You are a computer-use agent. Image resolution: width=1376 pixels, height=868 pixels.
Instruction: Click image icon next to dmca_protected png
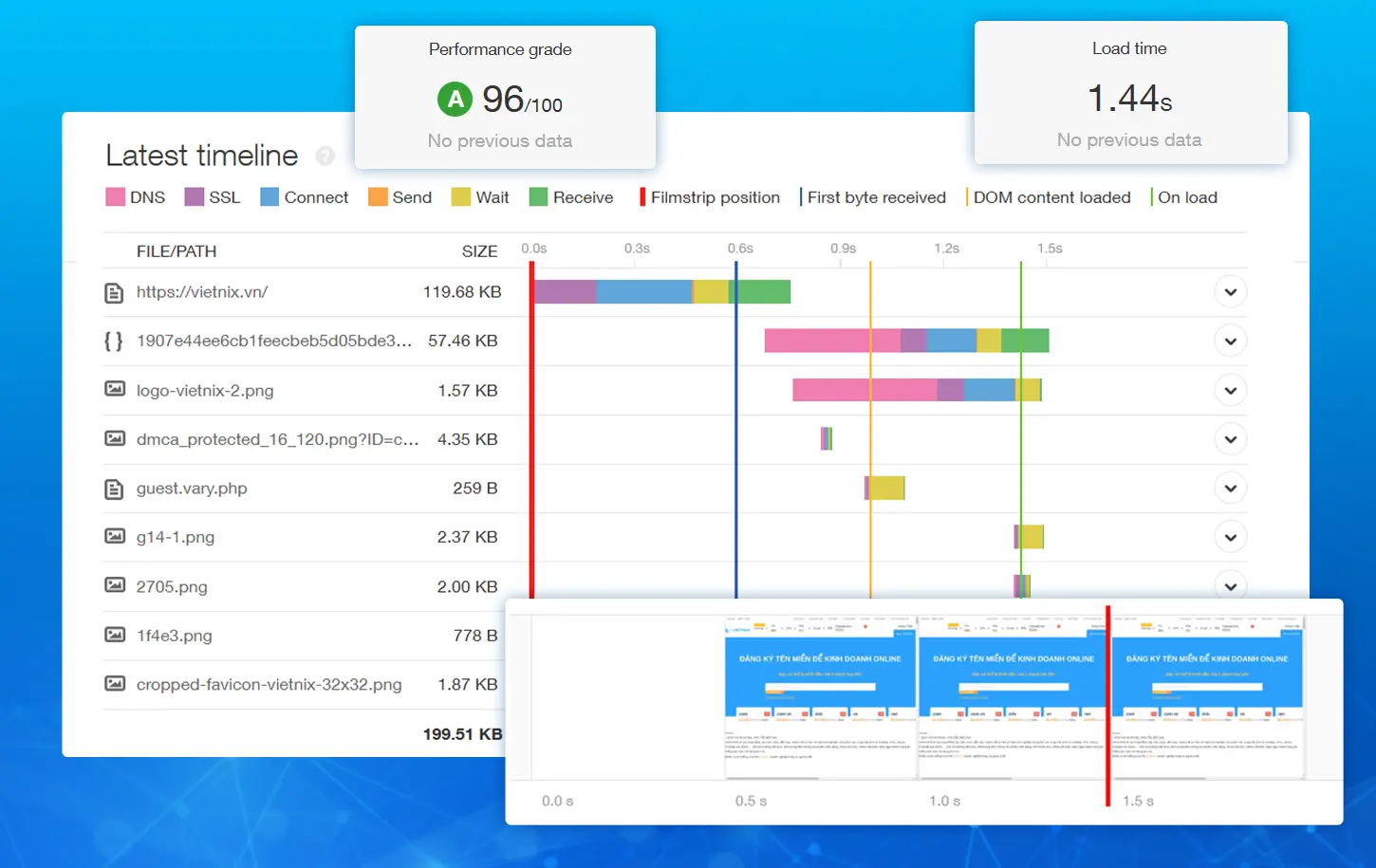click(x=114, y=439)
